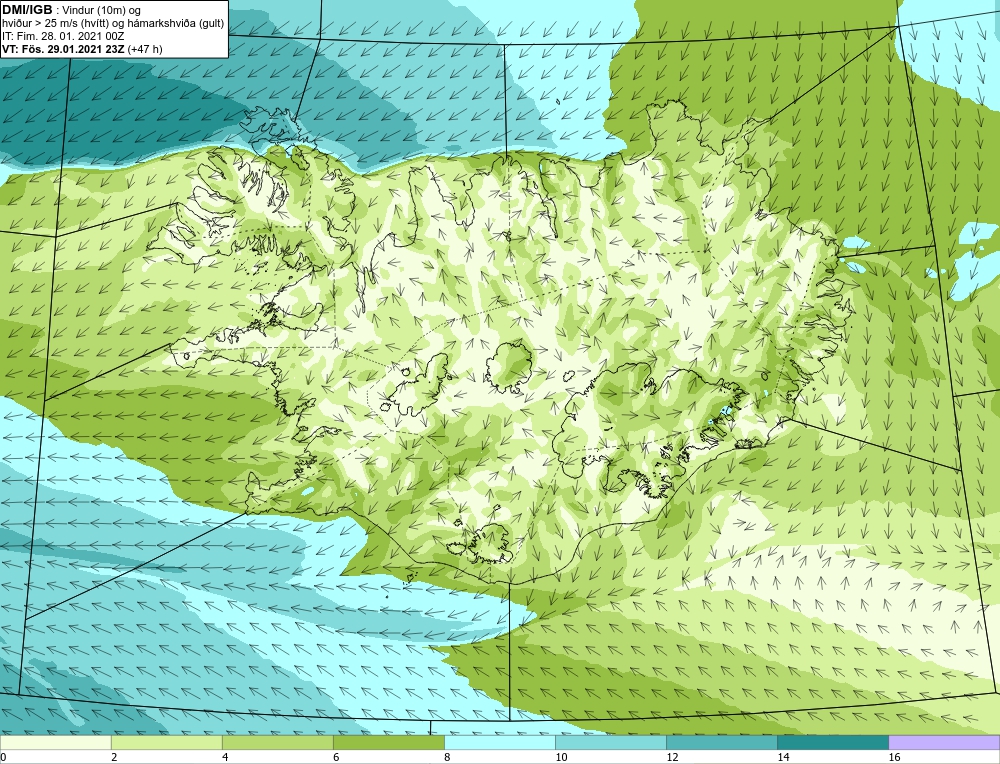Click the purple above-16 legend swatch

944,742
